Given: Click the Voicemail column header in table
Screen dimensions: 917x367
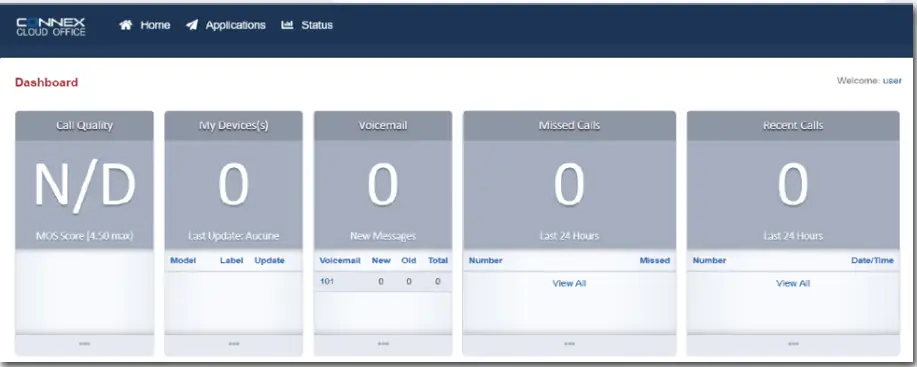Looking at the screenshot, I should point(340,261).
